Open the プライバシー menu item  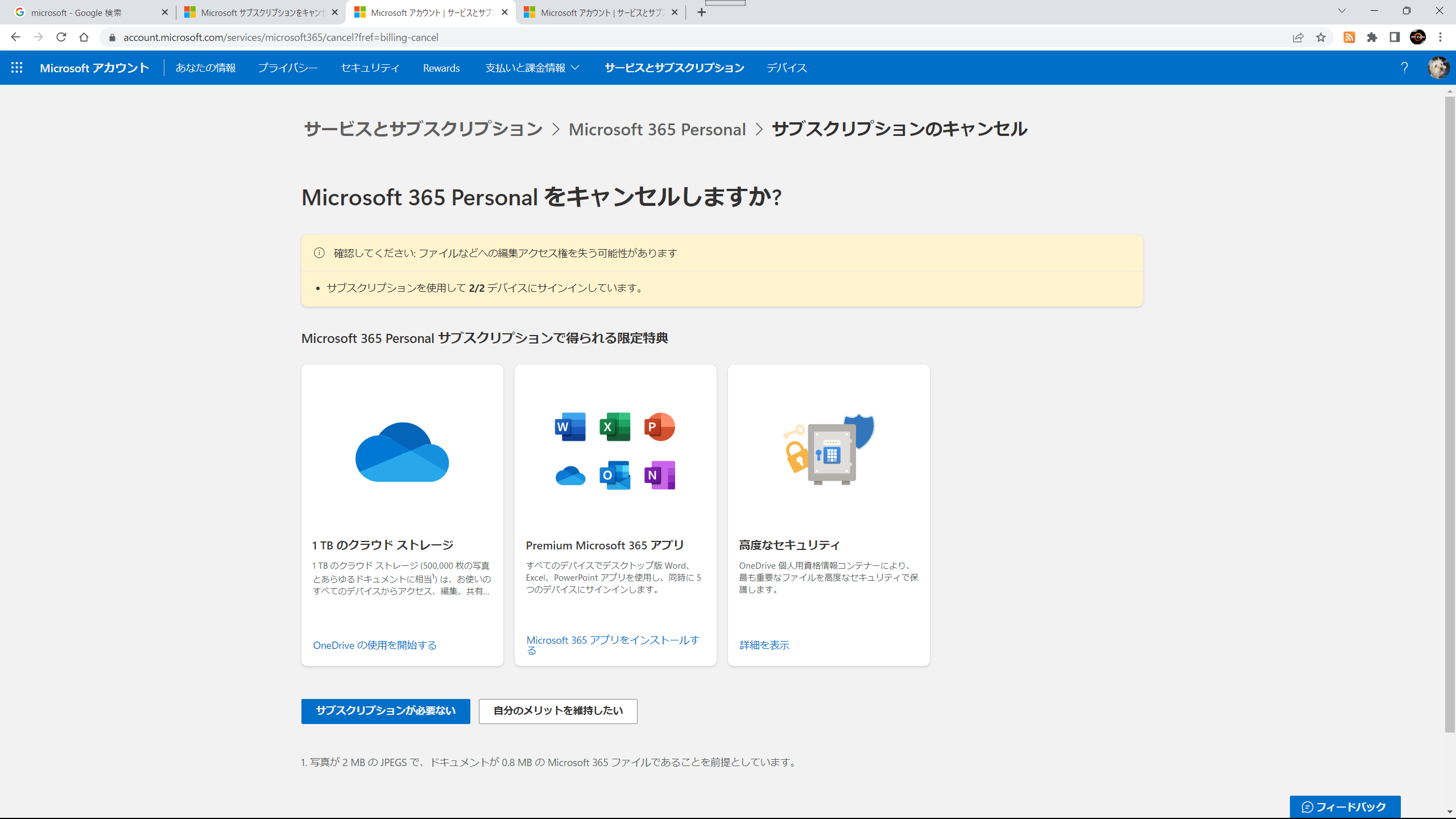pos(288,68)
